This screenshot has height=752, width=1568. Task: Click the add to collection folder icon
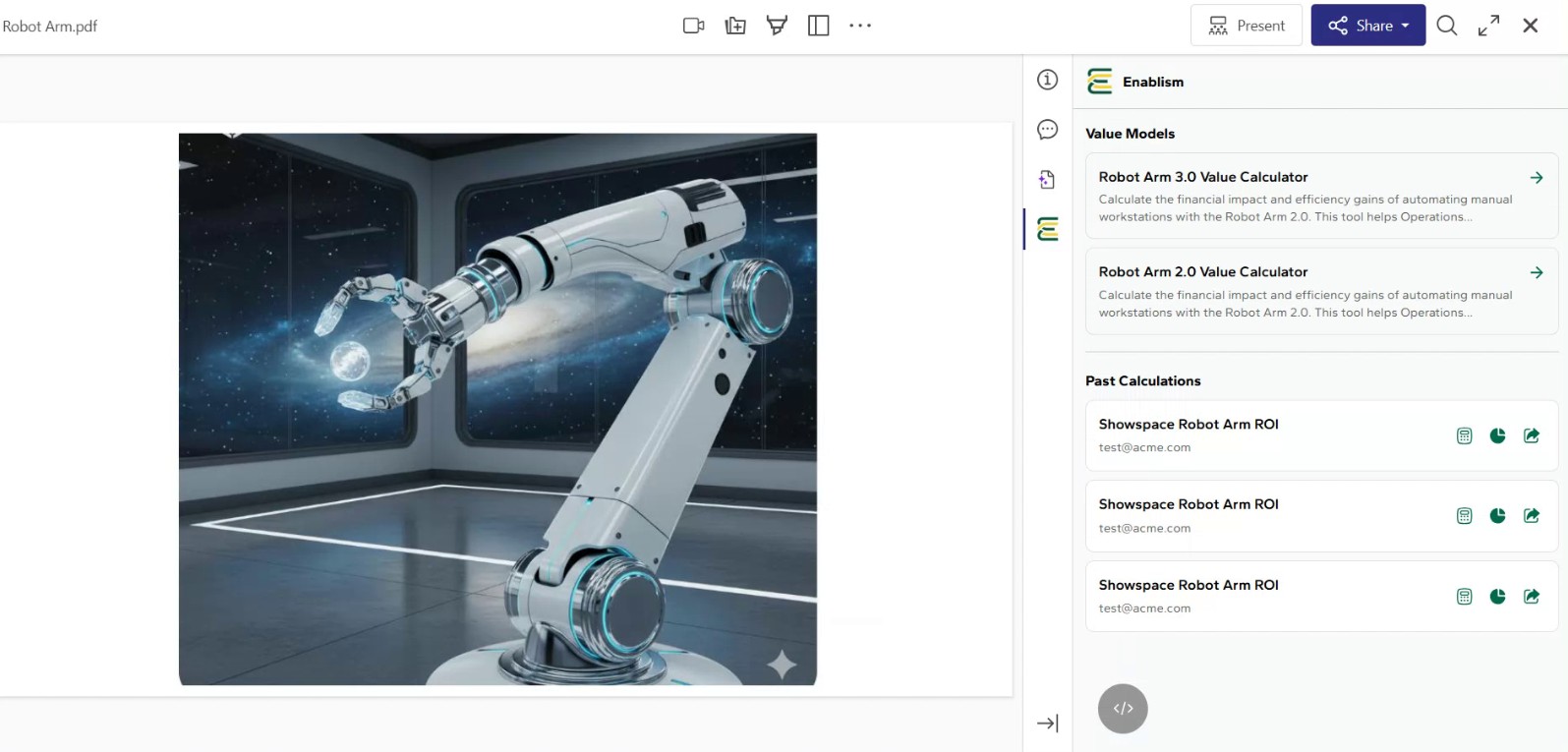[x=735, y=26]
